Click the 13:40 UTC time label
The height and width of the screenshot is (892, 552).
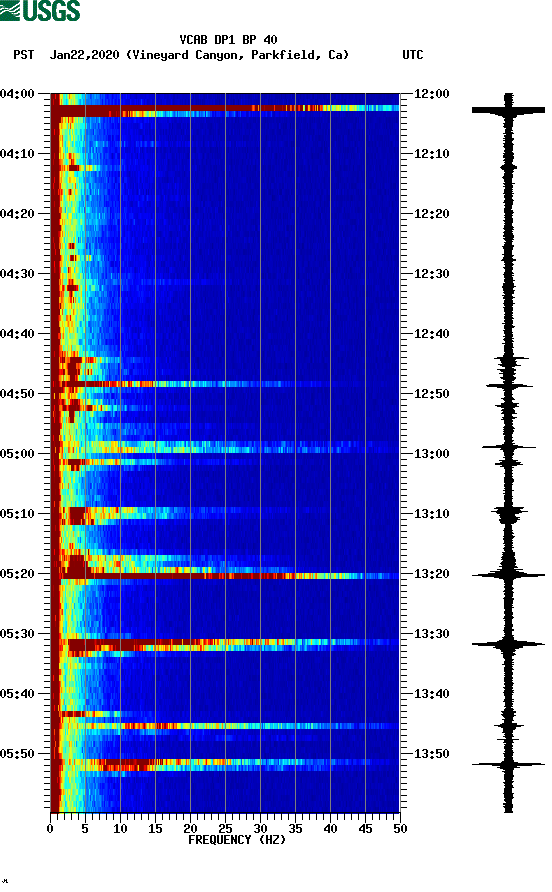point(431,694)
